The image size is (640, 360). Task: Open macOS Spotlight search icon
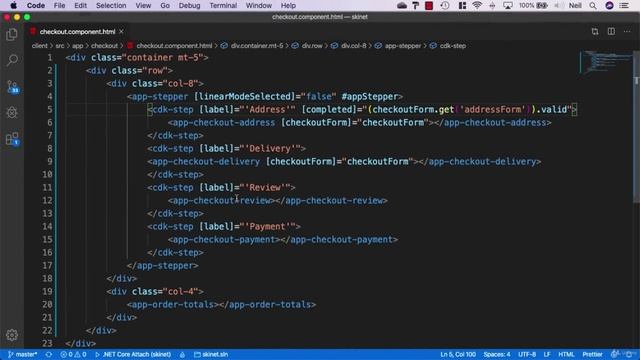tap(593, 5)
